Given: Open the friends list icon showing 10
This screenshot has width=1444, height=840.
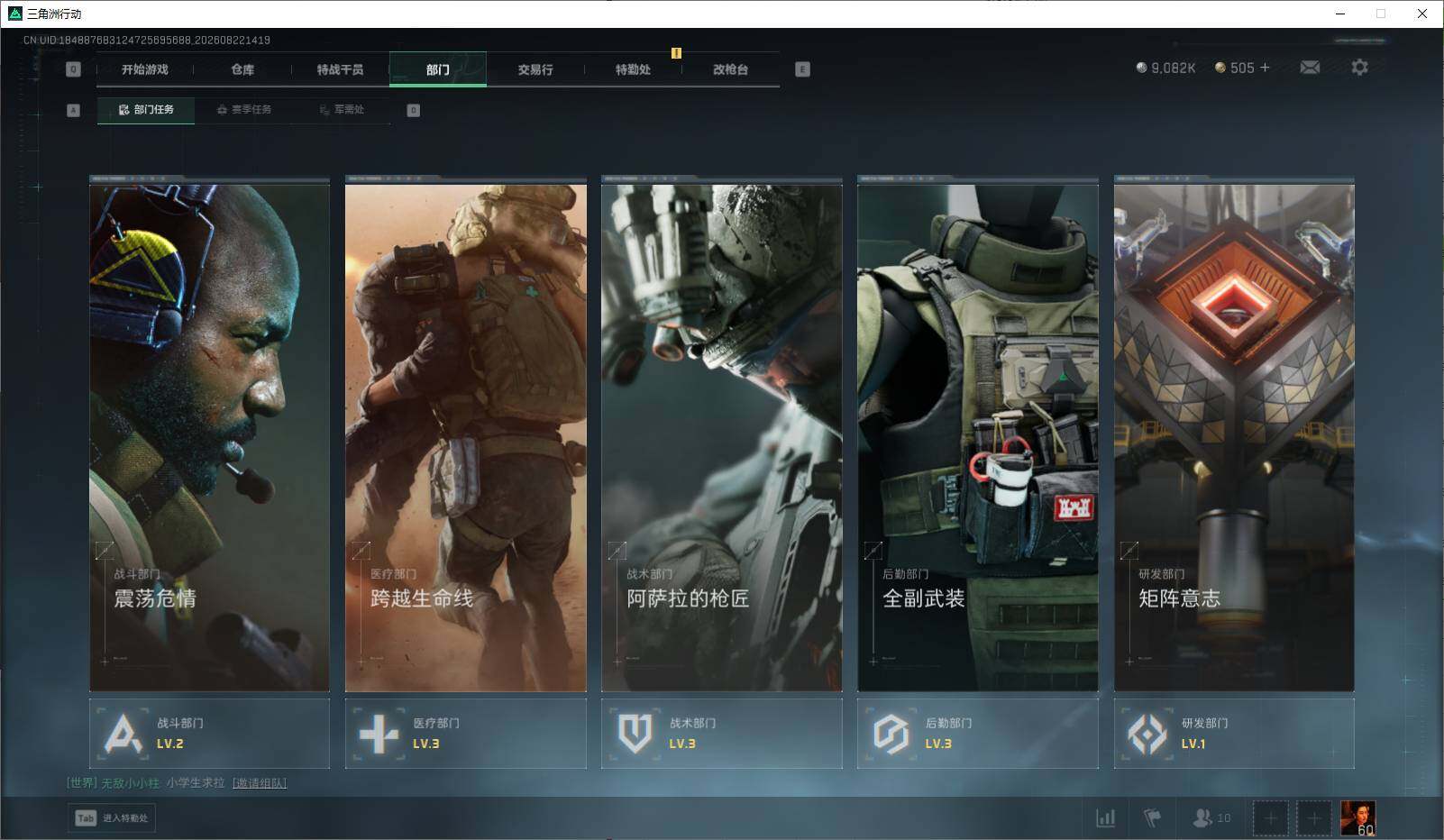Looking at the screenshot, I should click(1211, 817).
